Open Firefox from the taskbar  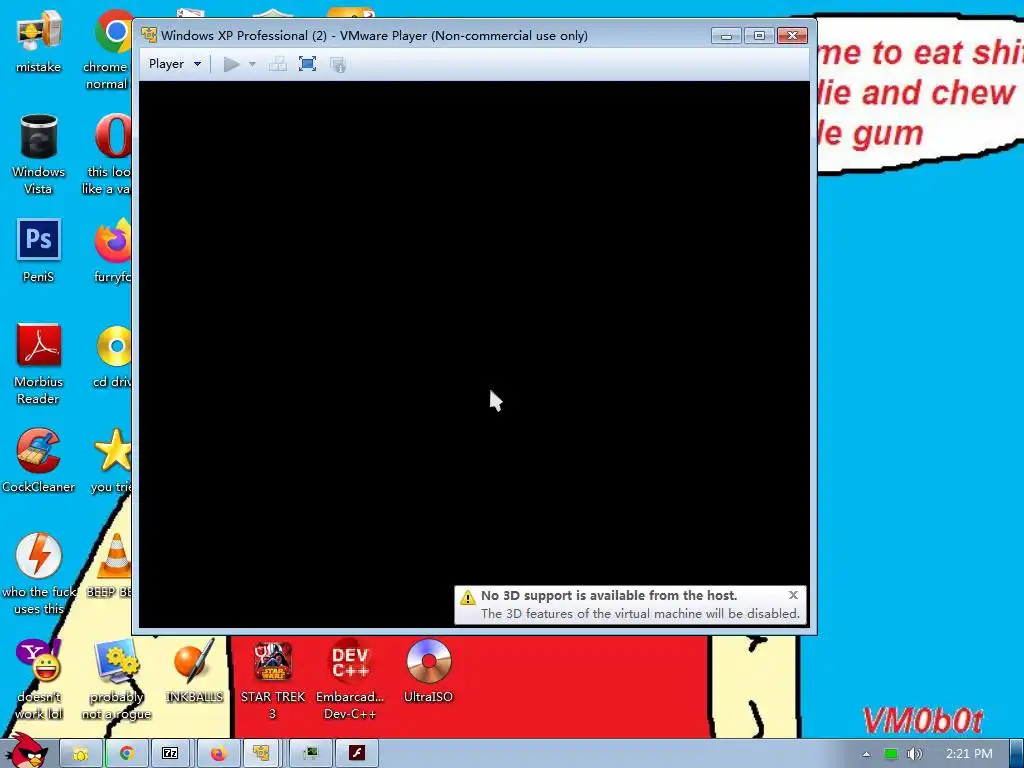[217, 754]
